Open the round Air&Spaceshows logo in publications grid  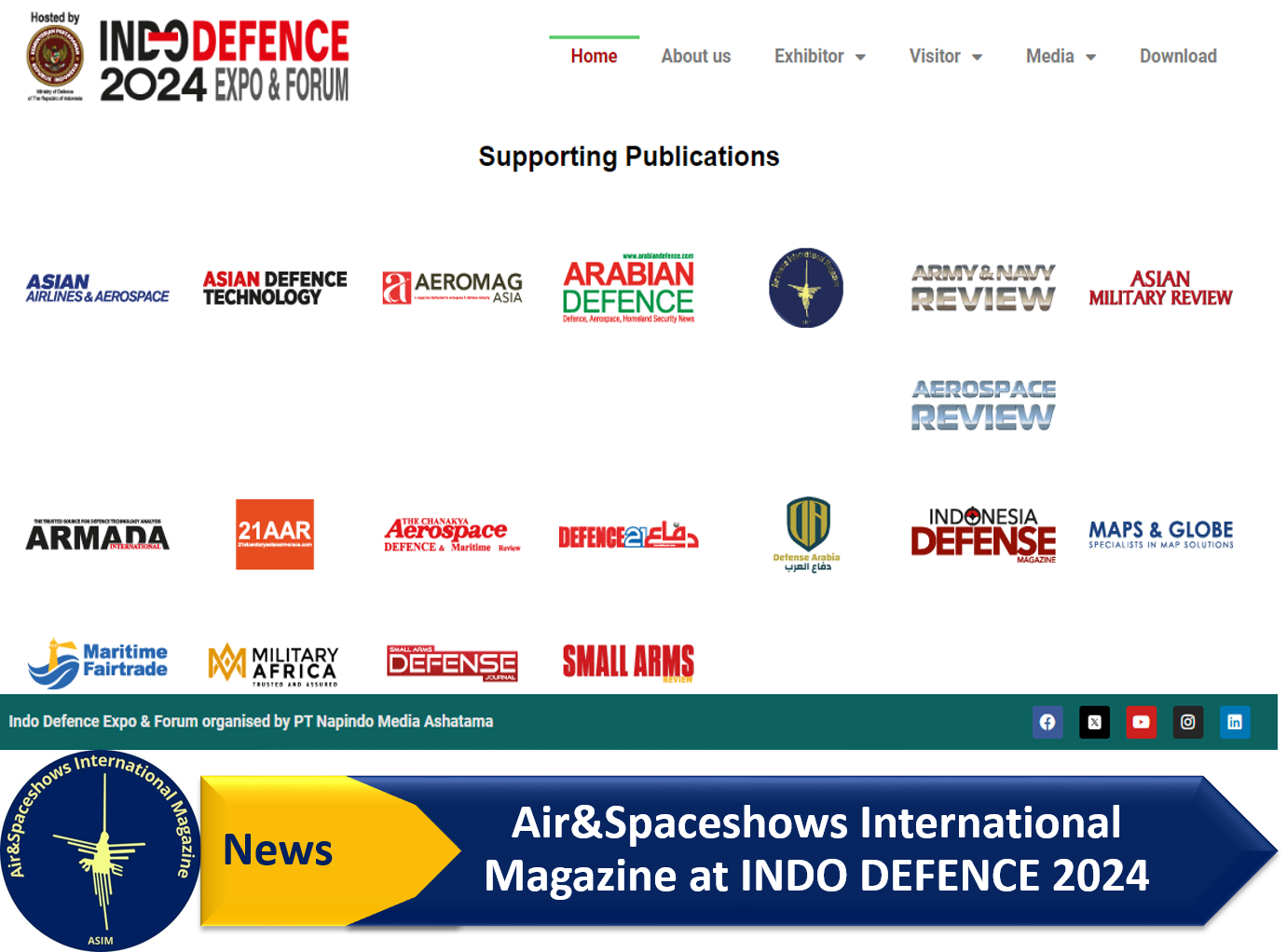806,288
